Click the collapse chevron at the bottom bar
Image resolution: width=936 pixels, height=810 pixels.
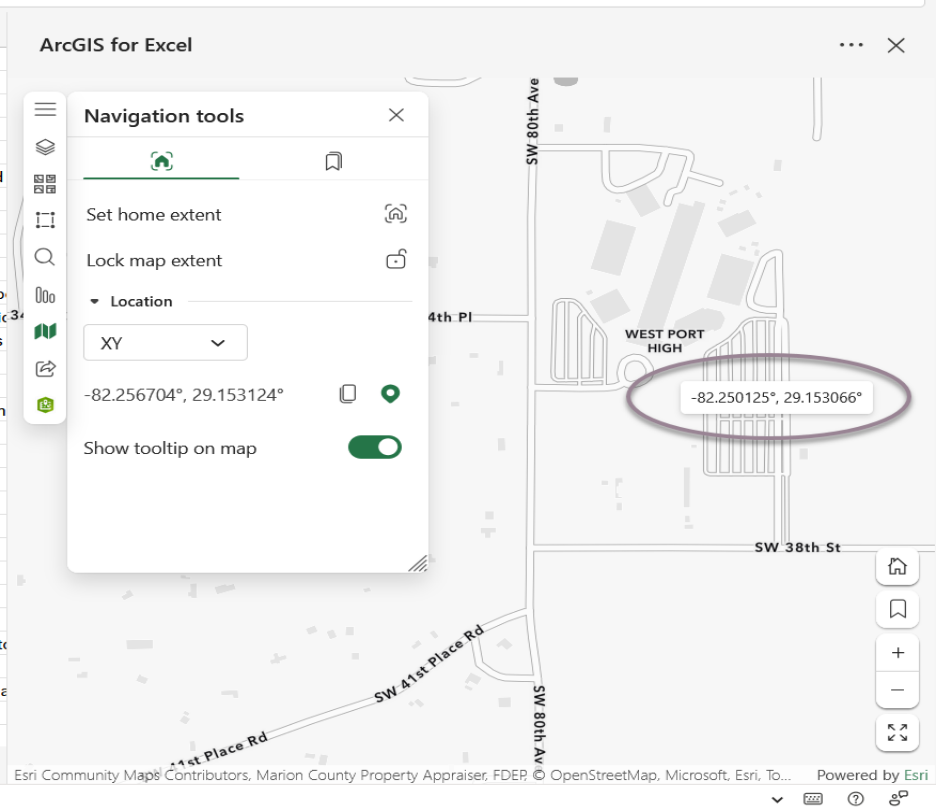pyautogui.click(x=777, y=799)
